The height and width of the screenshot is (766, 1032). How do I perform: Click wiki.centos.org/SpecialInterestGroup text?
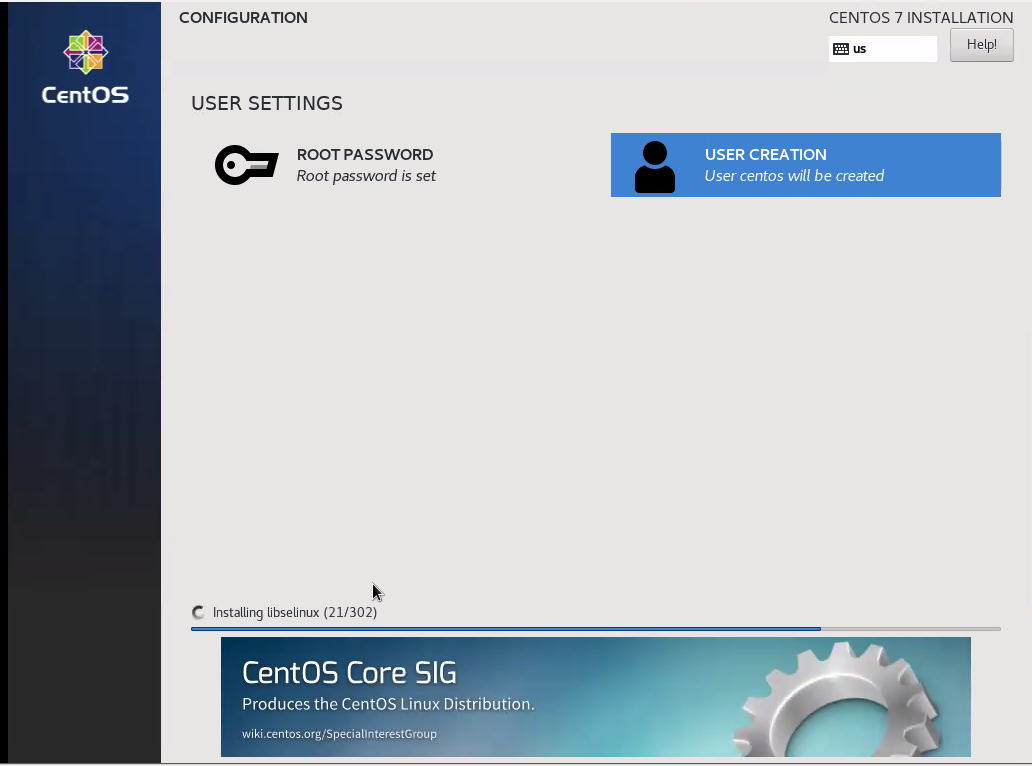pyautogui.click(x=339, y=734)
